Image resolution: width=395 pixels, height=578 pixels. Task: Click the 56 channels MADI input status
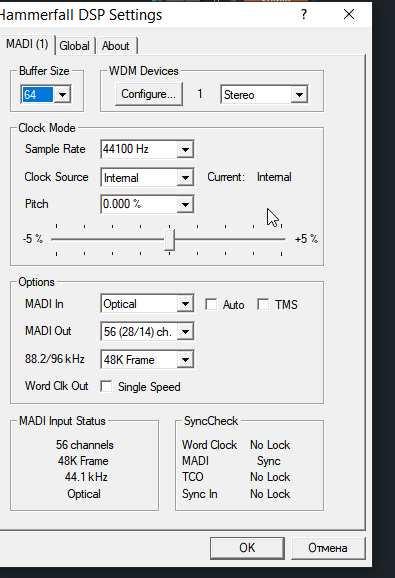pos(85,445)
